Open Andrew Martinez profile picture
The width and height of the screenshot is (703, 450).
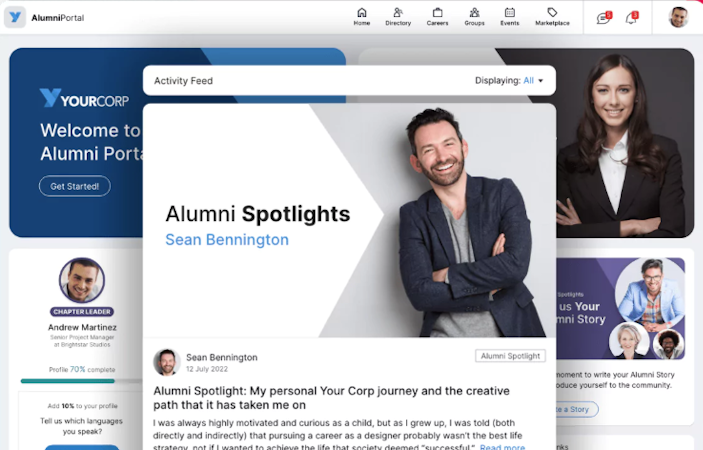82,281
